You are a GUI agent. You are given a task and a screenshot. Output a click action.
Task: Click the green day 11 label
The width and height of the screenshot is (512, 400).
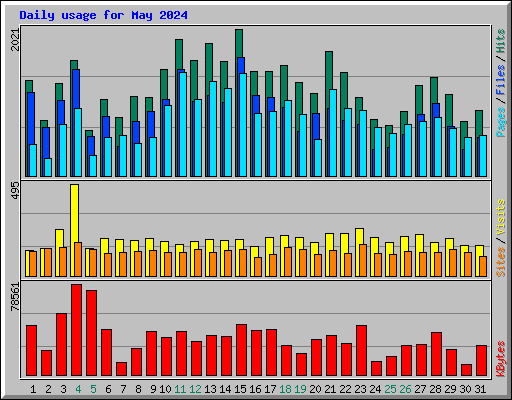point(180,389)
